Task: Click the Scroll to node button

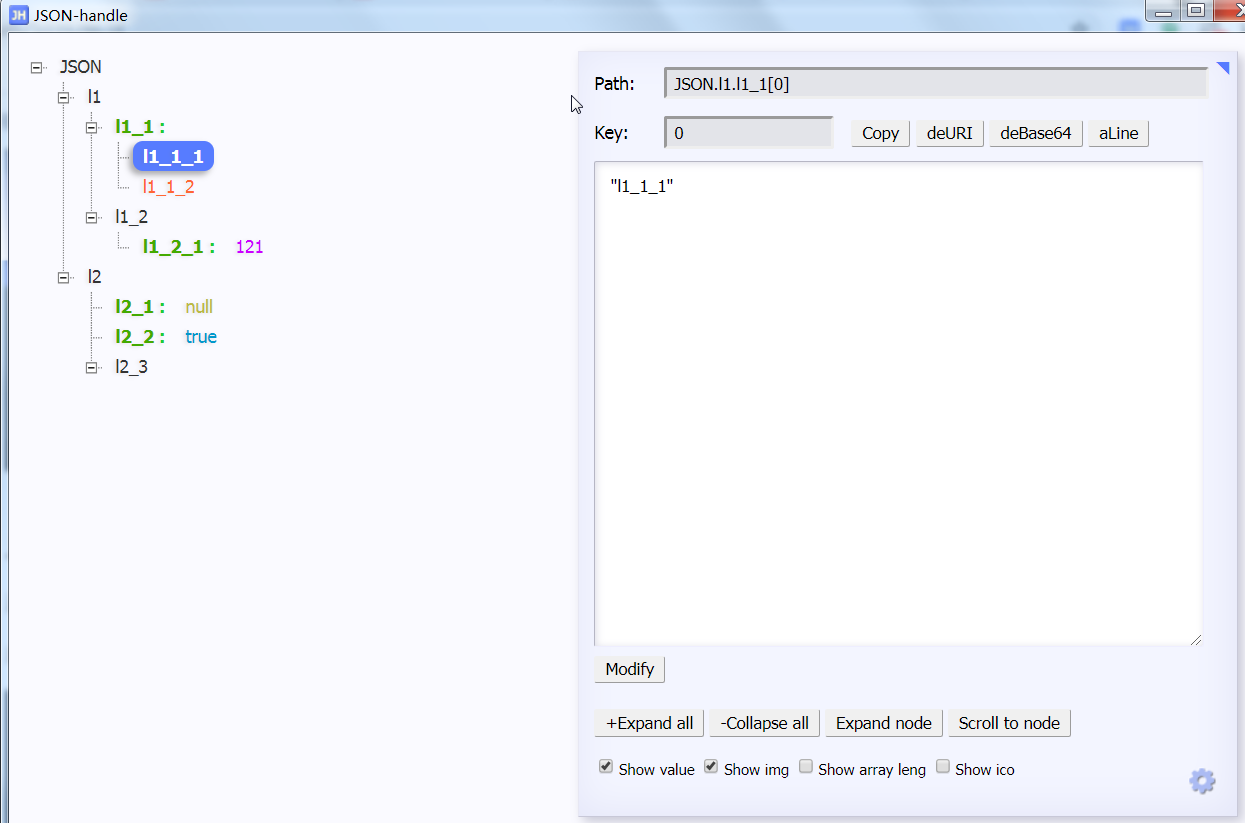Action: click(1009, 723)
